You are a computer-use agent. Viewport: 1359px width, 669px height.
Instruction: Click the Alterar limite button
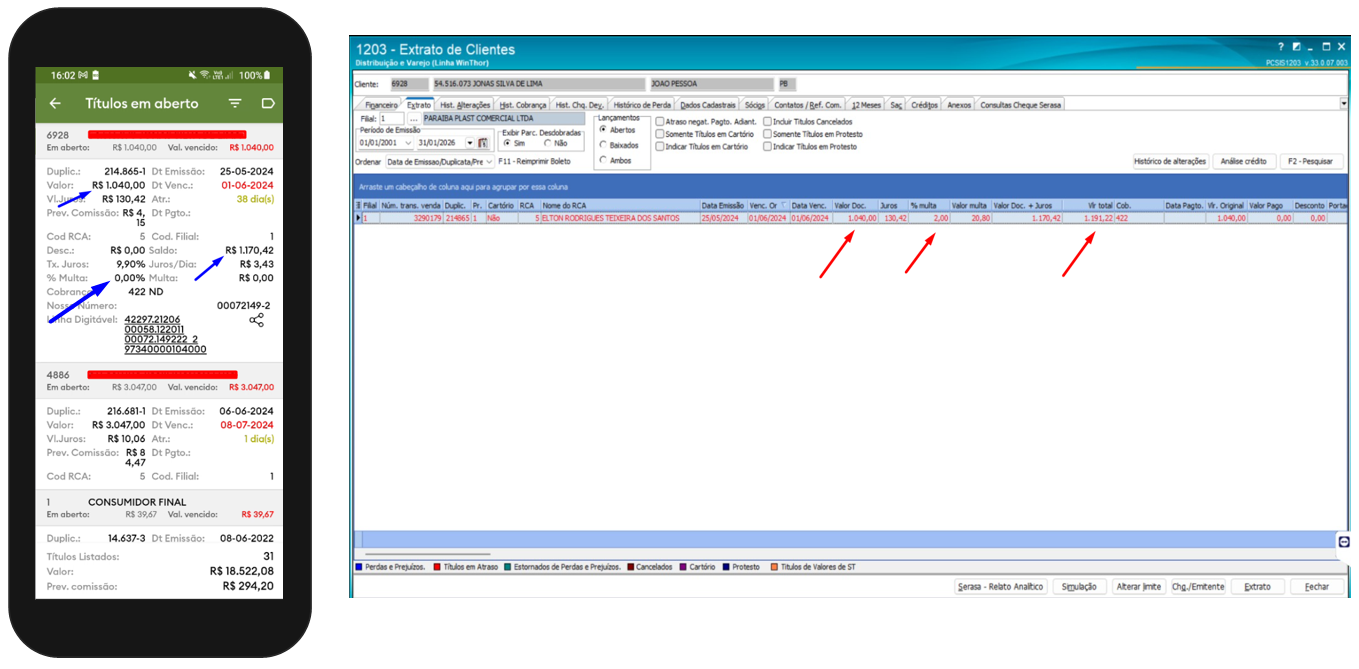coord(1139,587)
